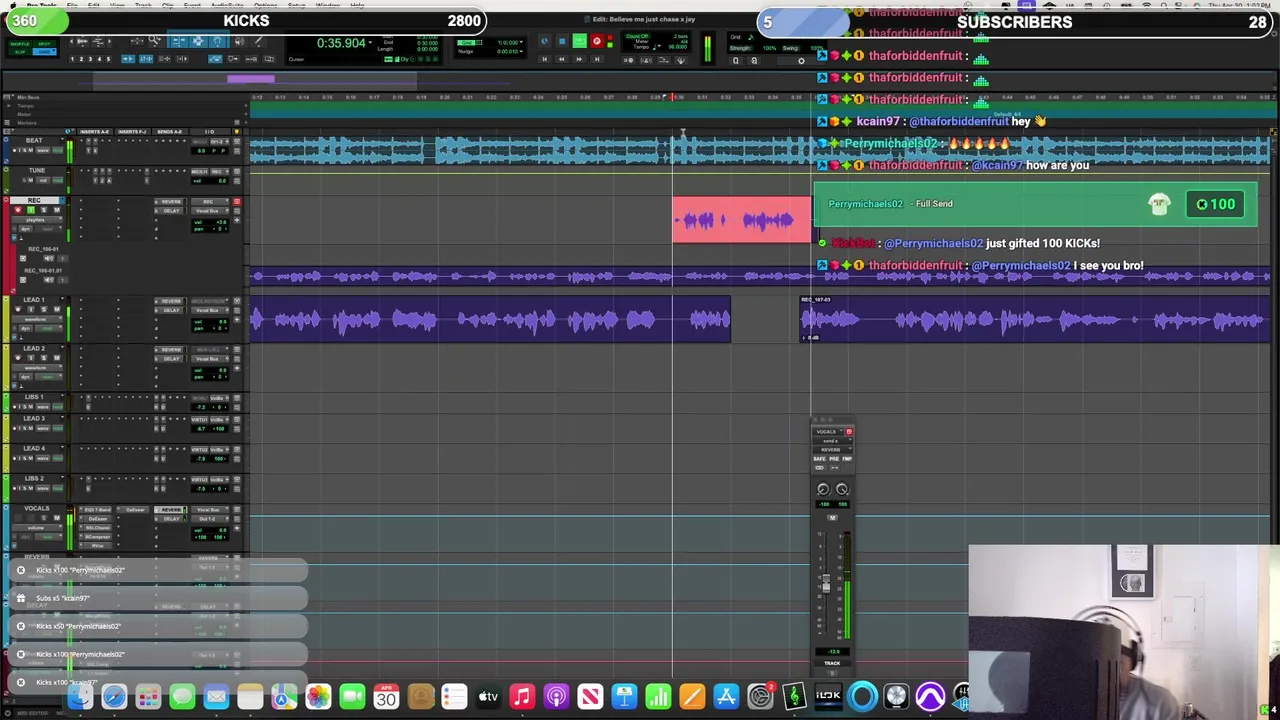The height and width of the screenshot is (720, 1280).
Task: Click the playhead marker on timeline ruler
Action: click(x=672, y=97)
